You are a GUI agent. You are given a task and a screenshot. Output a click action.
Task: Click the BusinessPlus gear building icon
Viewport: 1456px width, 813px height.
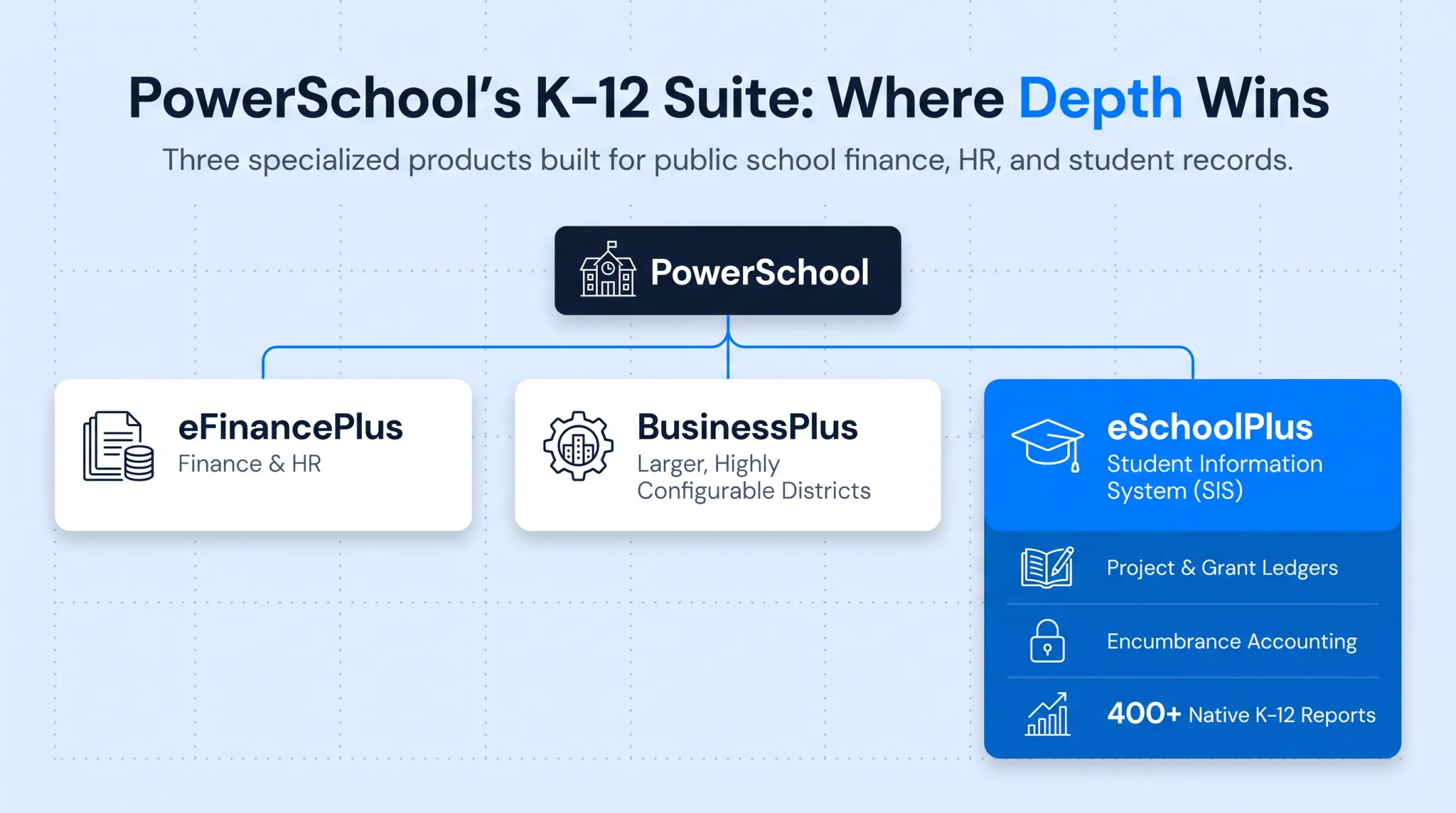[578, 446]
